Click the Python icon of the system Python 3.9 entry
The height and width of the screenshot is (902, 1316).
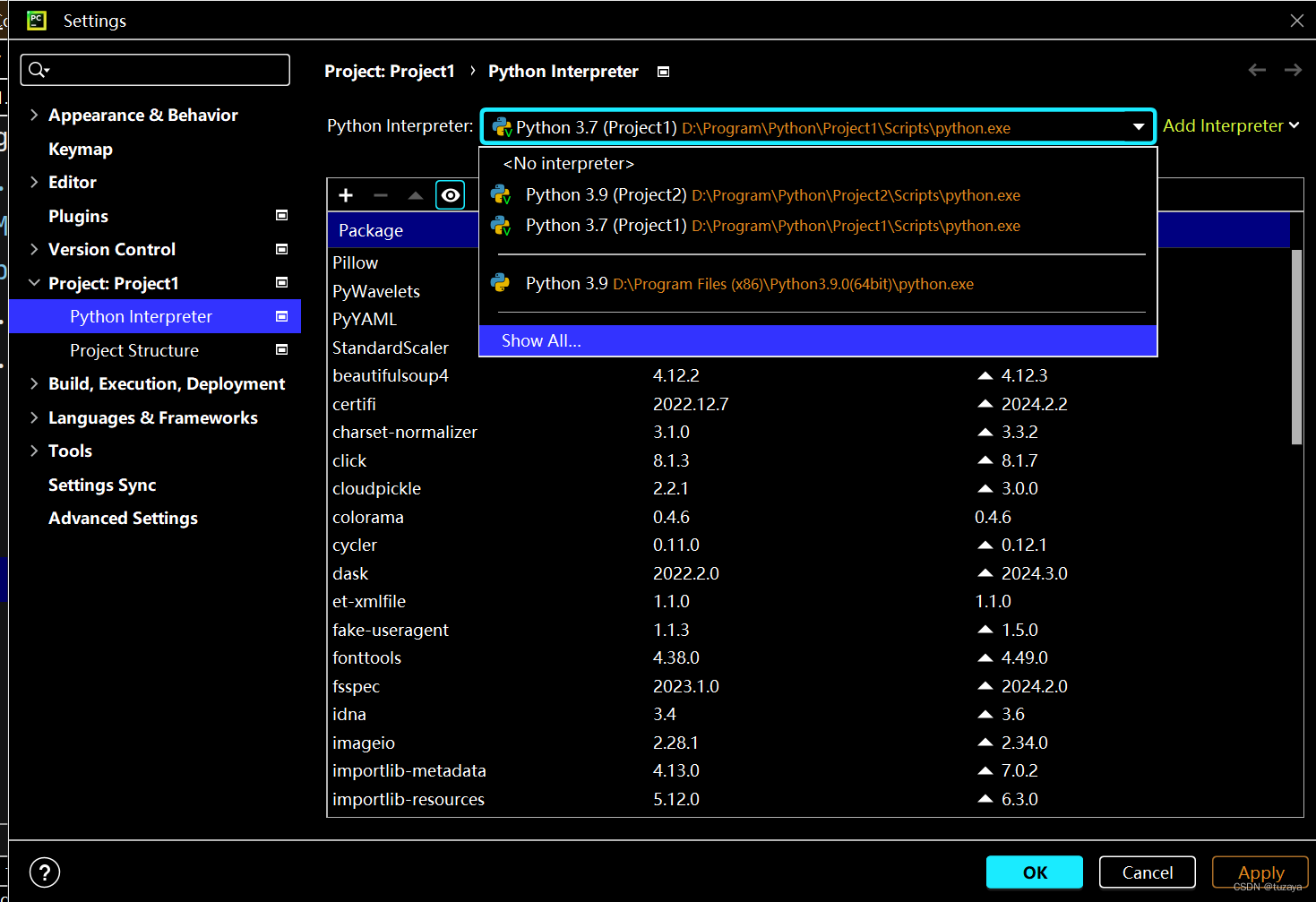(501, 283)
